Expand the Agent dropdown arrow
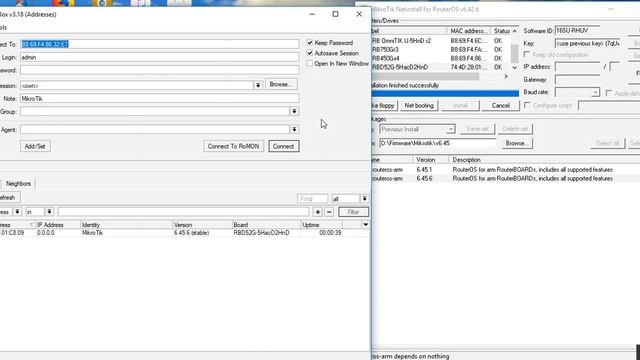 point(294,129)
